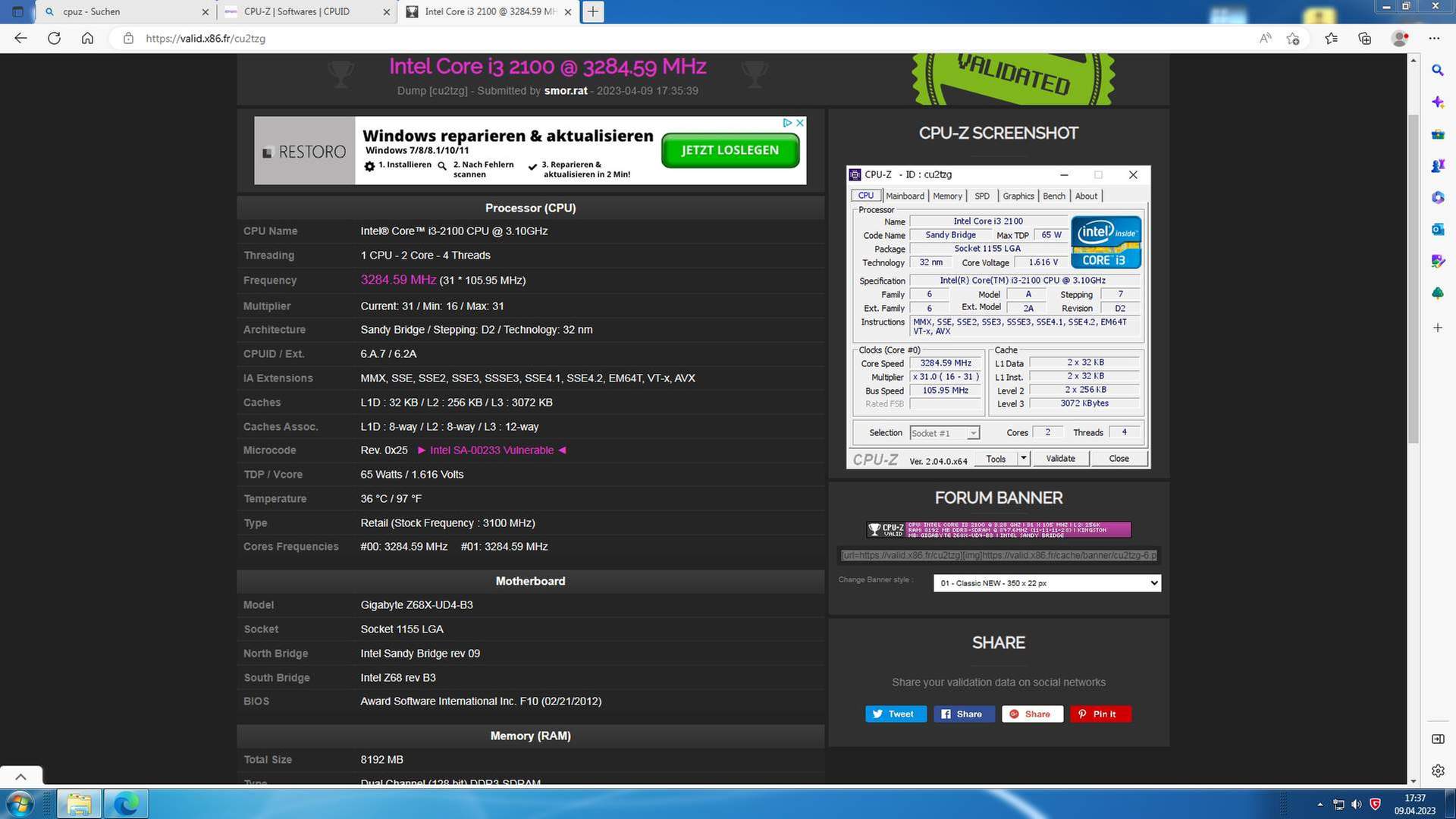
Task: Click JETZT LOSLEGEN ad button
Action: pos(730,150)
